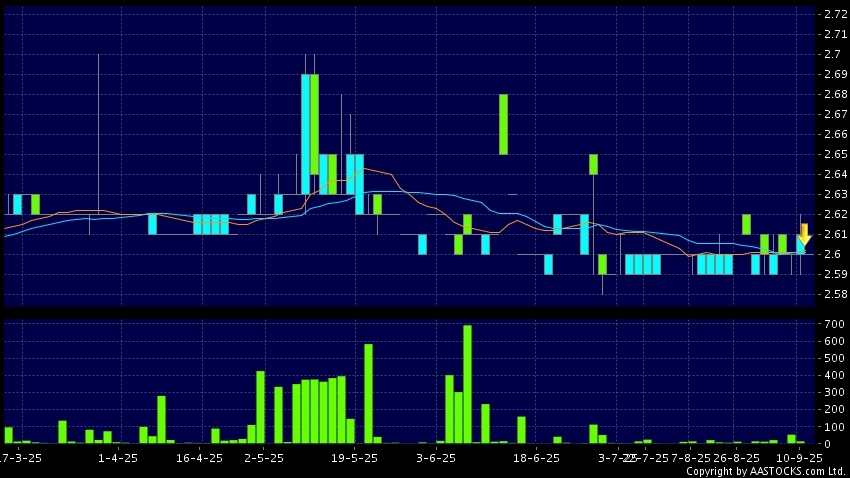850x478 pixels.
Task: Select the 19-5-25 date label
Action: 355,458
